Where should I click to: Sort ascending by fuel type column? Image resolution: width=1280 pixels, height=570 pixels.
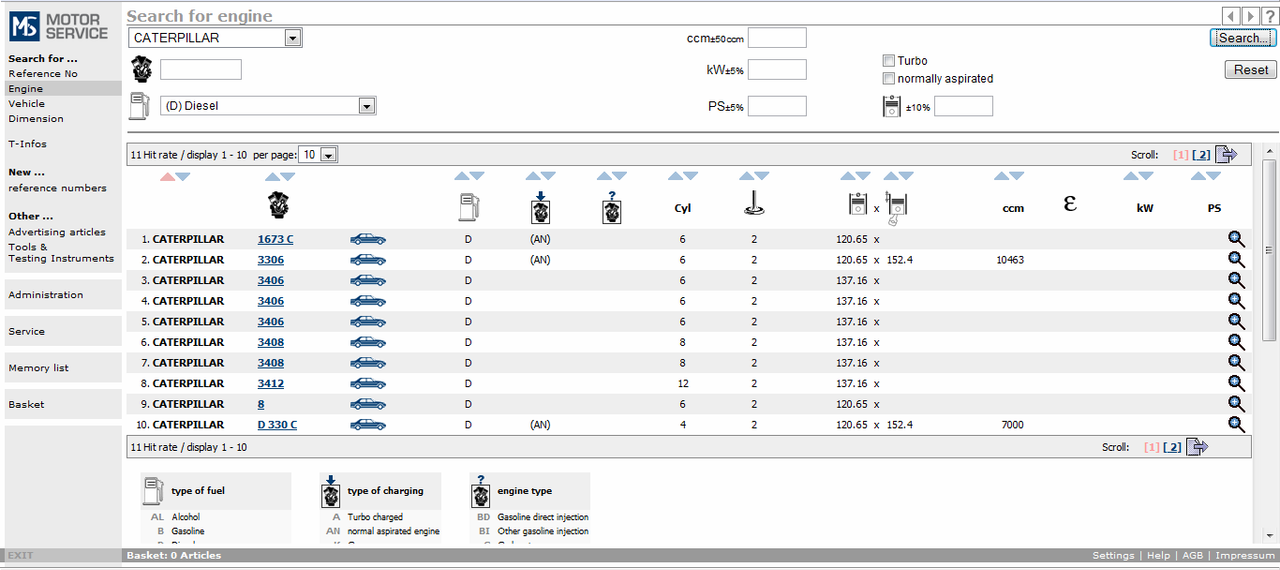pyautogui.click(x=461, y=176)
